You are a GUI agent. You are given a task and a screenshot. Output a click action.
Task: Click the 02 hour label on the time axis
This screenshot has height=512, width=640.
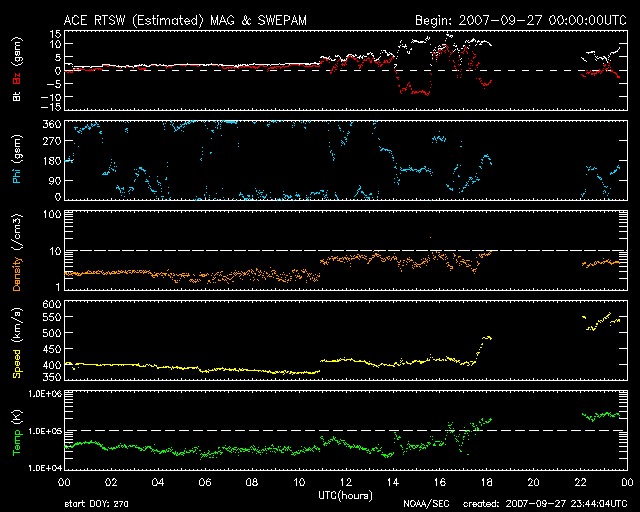[x=111, y=483]
